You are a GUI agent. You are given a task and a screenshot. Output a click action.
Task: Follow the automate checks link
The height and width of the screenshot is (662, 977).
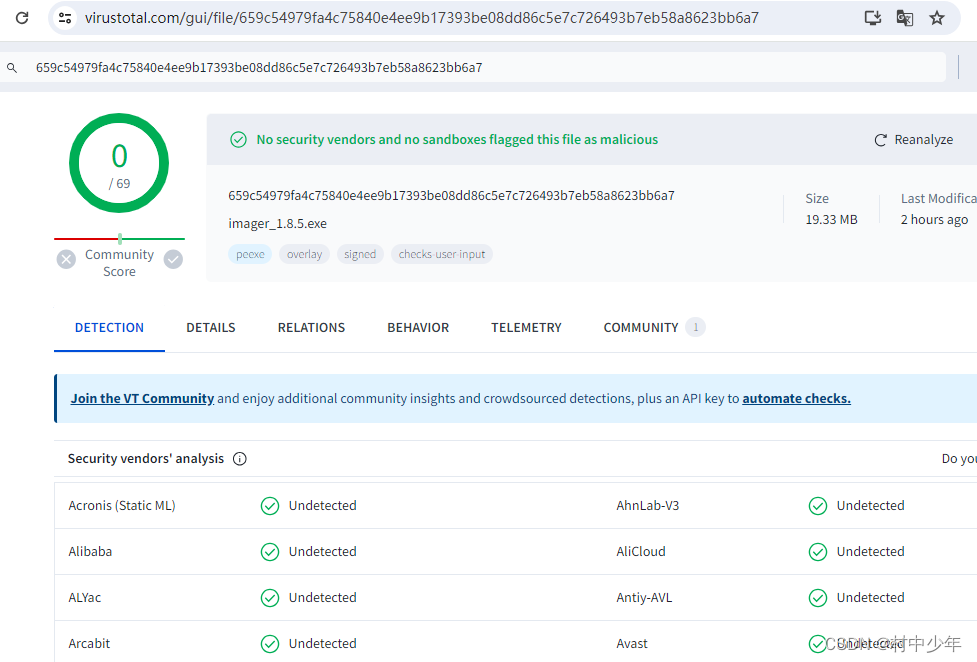click(x=796, y=398)
